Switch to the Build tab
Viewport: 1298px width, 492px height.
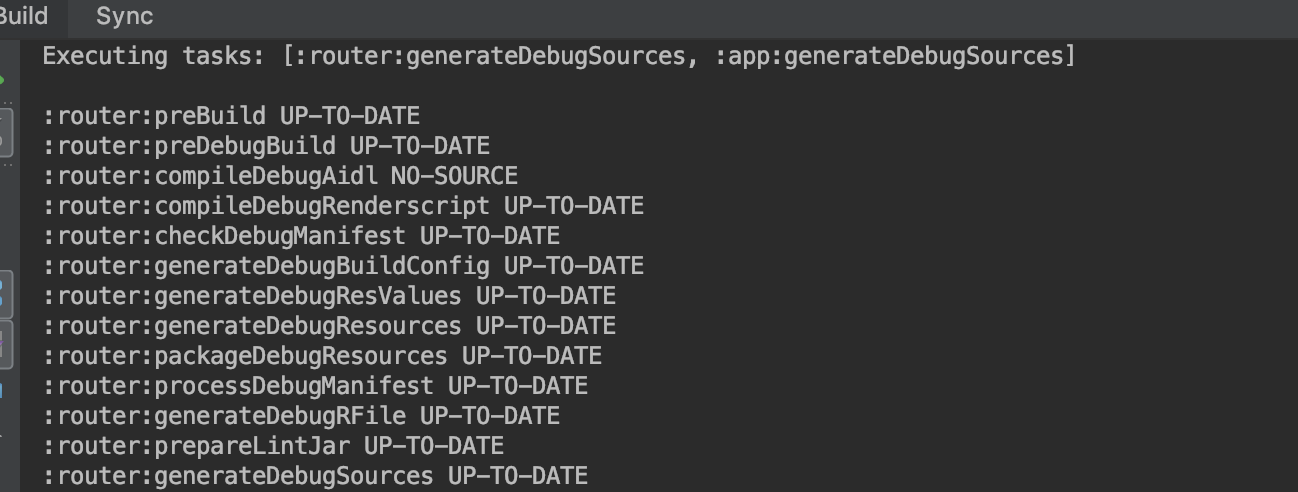(24, 16)
